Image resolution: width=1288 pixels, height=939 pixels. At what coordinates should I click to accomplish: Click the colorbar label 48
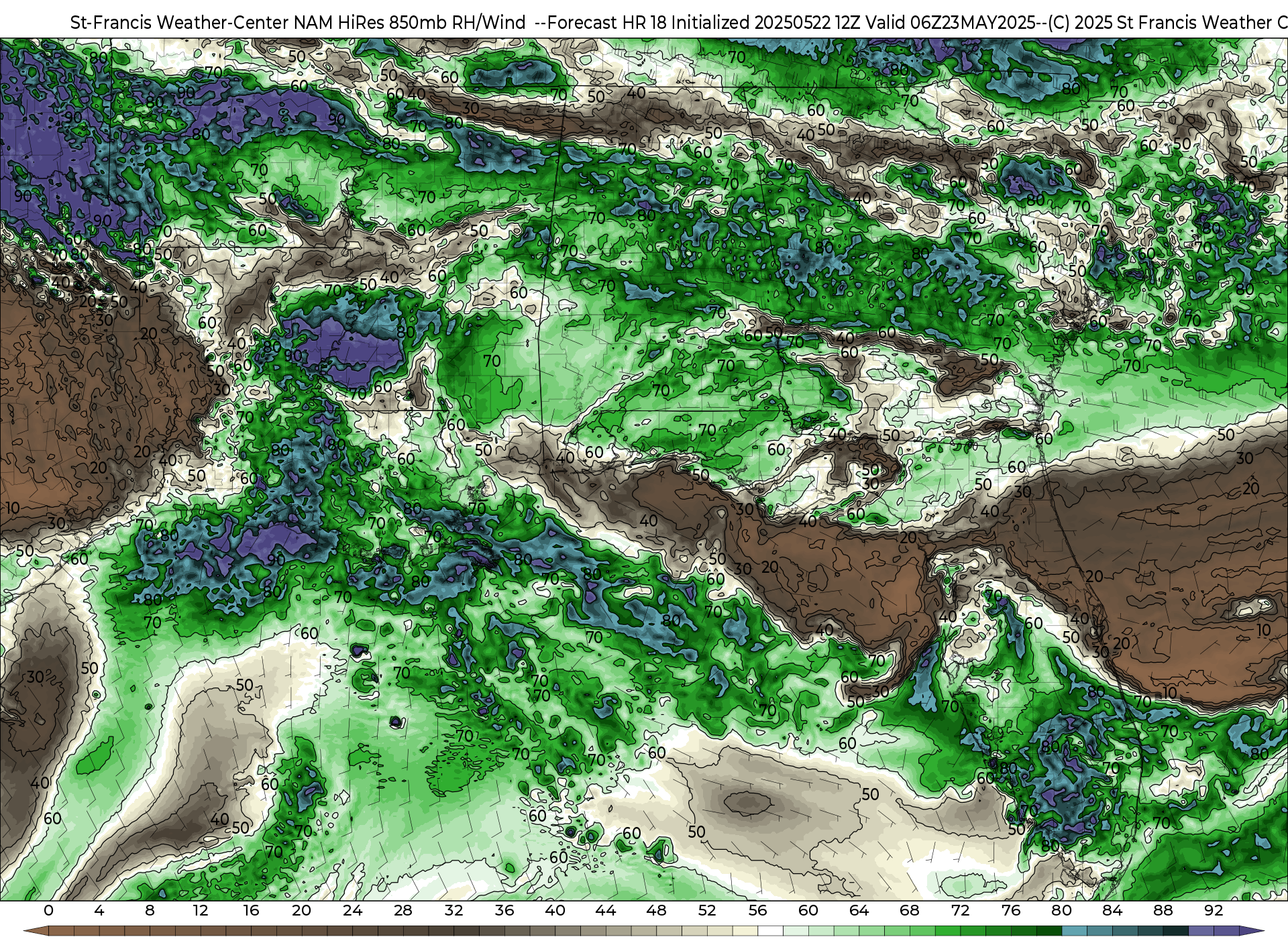[656, 910]
